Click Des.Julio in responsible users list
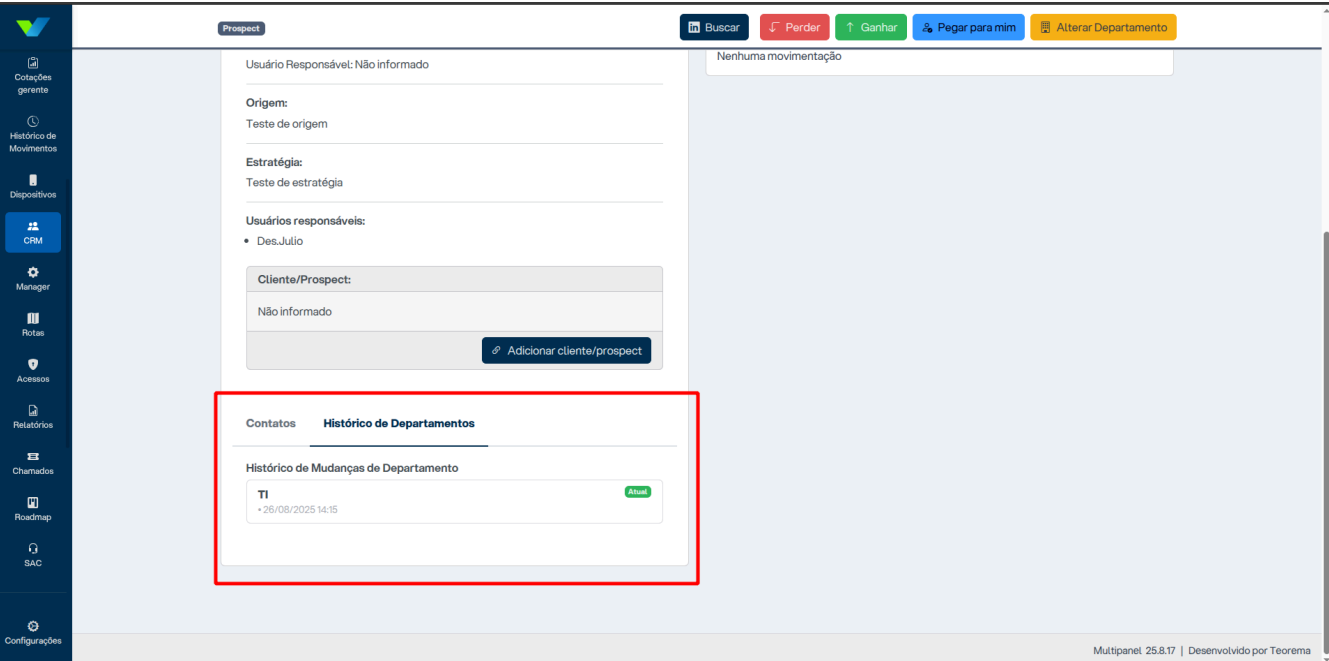This screenshot has height=661, width=1329. point(280,241)
